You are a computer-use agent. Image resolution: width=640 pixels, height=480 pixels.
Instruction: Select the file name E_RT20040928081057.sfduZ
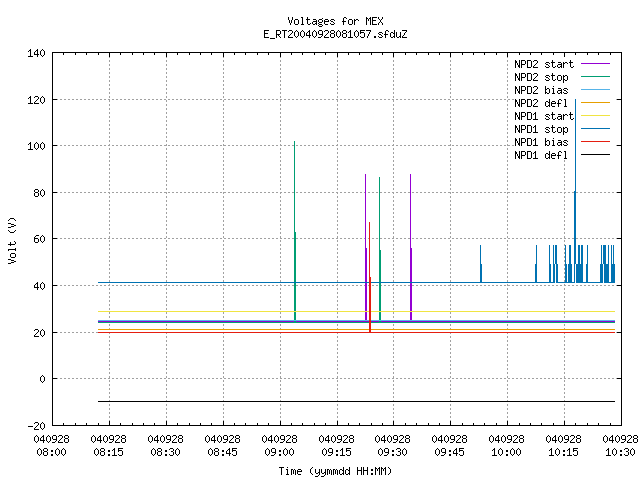pos(335,34)
